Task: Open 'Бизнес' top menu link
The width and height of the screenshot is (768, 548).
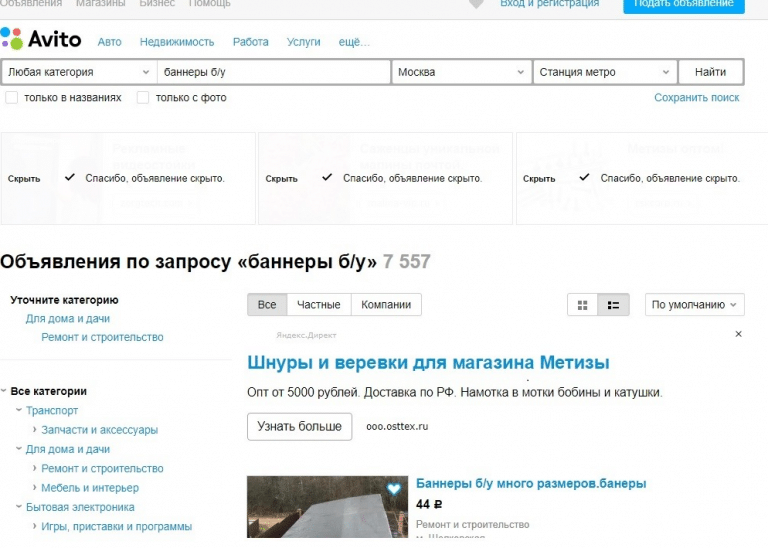Action: pyautogui.click(x=157, y=3)
